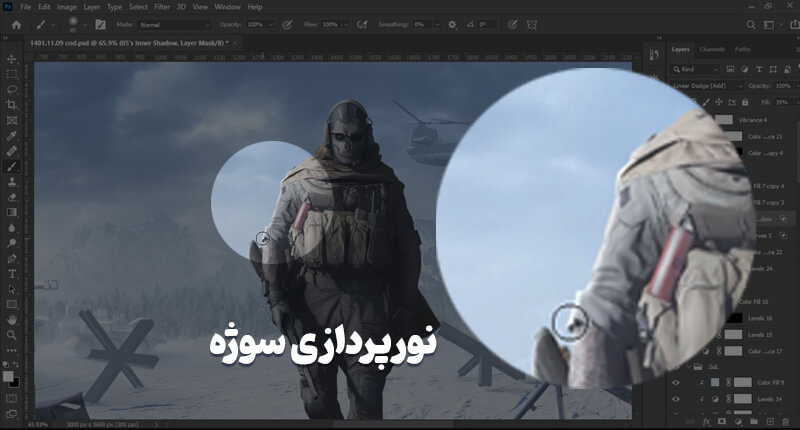
Task: Open the Filter menu
Action: click(x=162, y=7)
